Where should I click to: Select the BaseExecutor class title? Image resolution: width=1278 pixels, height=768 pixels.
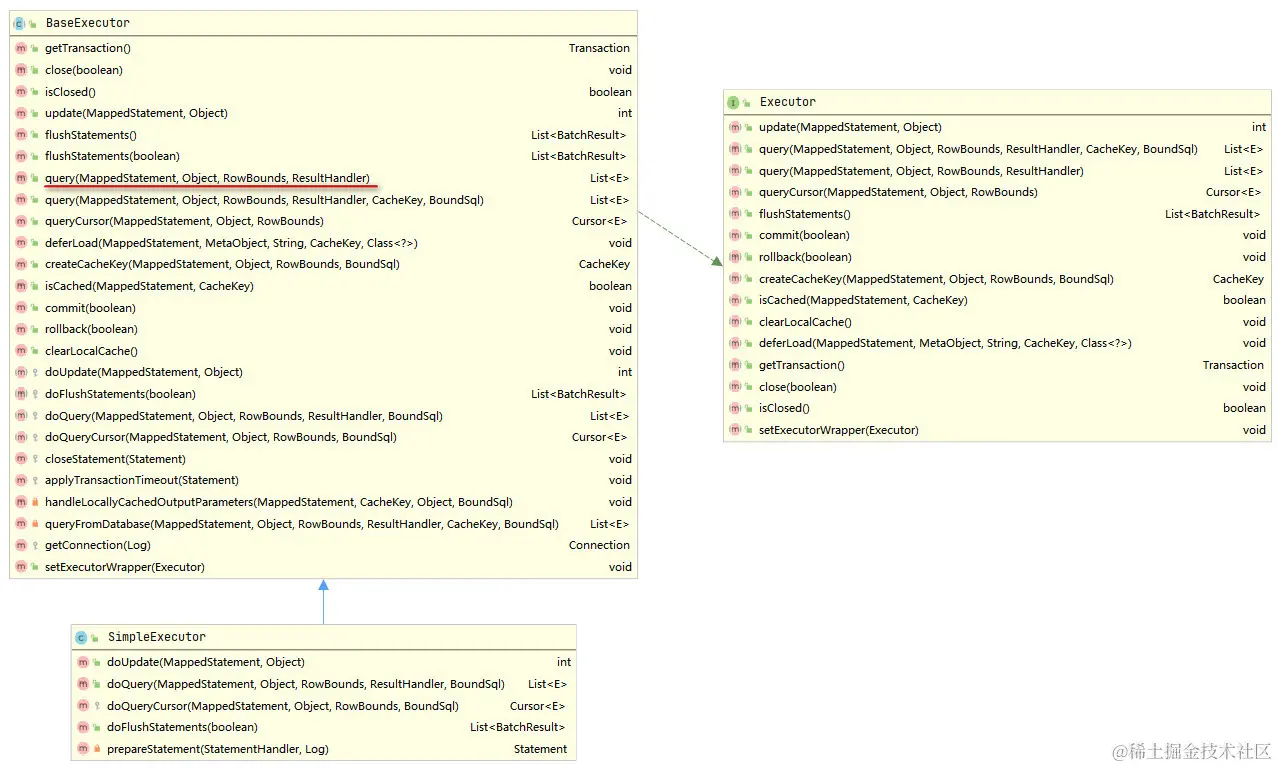88,22
